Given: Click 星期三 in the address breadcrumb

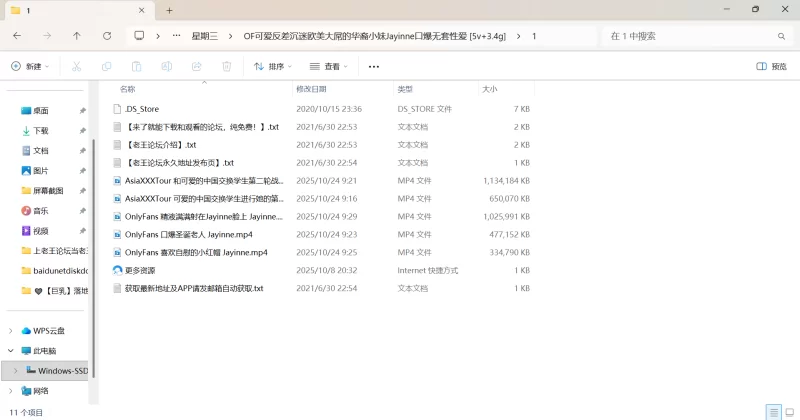Looking at the screenshot, I should pos(205,36).
